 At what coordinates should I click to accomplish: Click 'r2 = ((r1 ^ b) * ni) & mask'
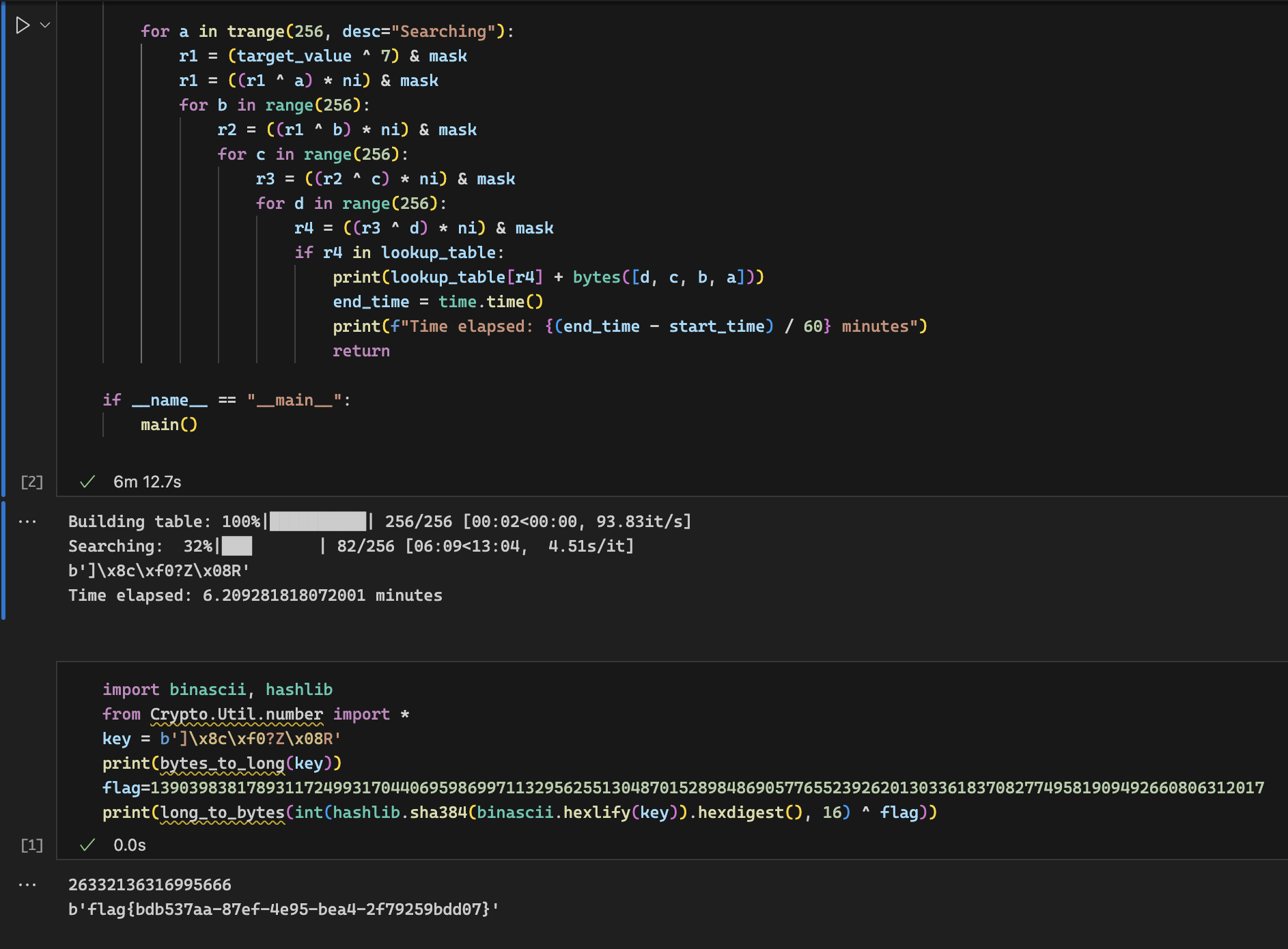pos(347,130)
